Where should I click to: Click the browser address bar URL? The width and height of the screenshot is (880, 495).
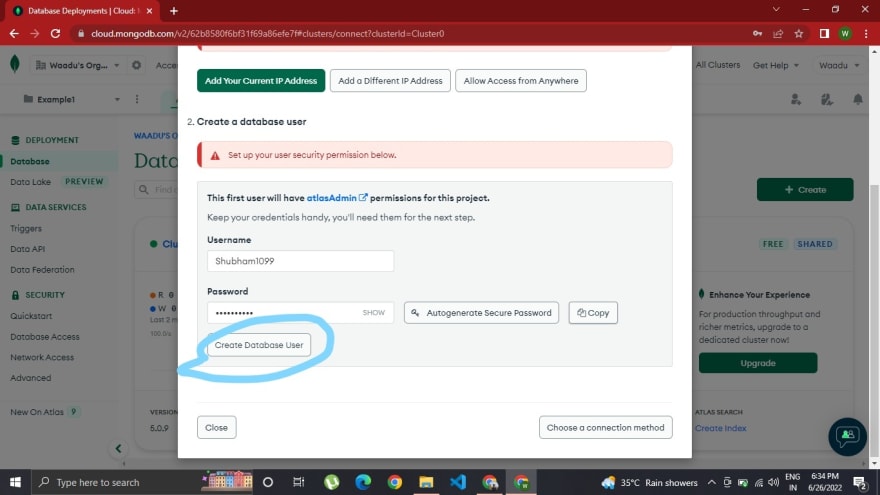pyautogui.click(x=268, y=34)
